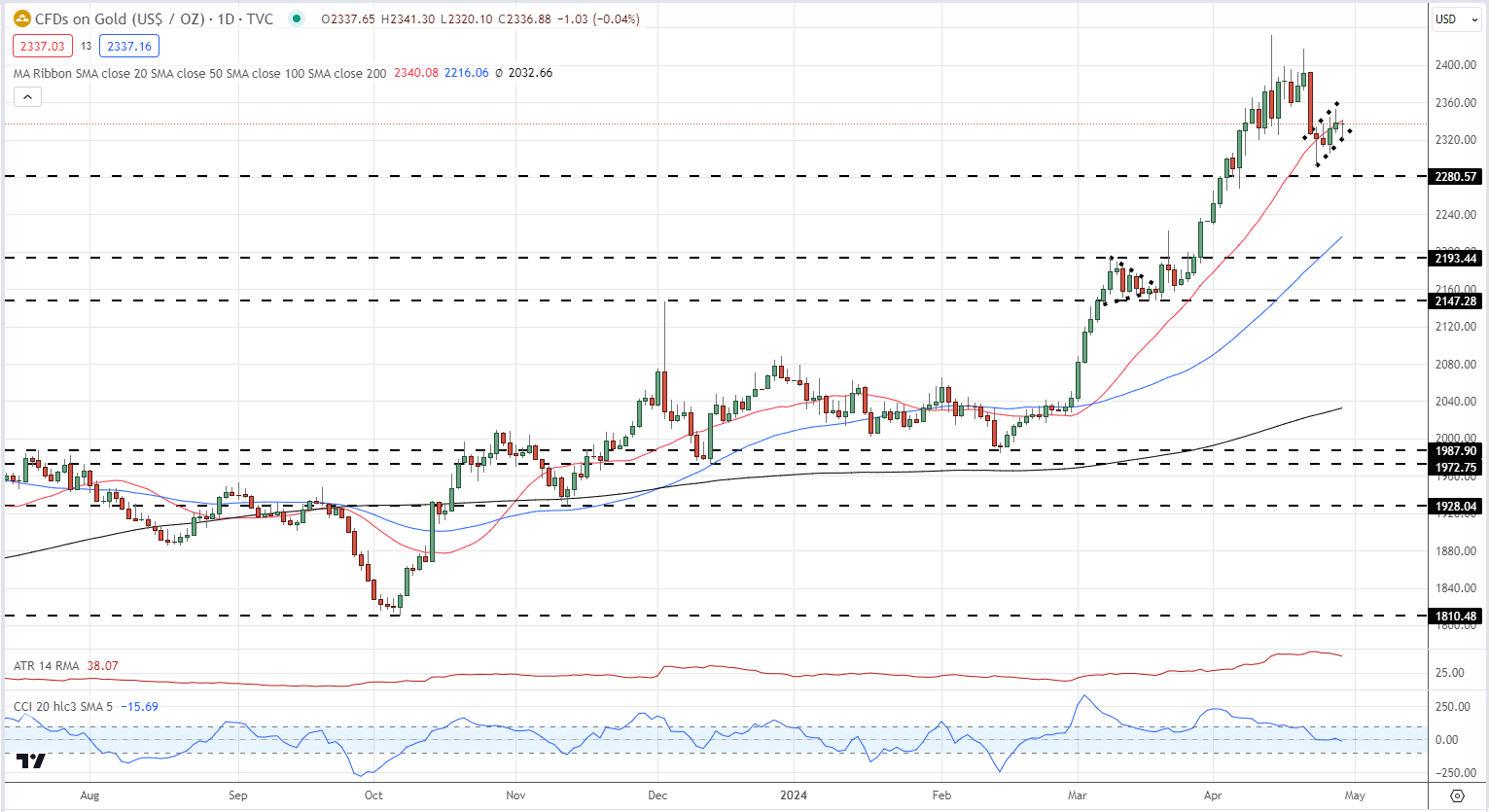Click the 25.00 ATR axis tick
Image resolution: width=1489 pixels, height=812 pixels.
click(1450, 673)
